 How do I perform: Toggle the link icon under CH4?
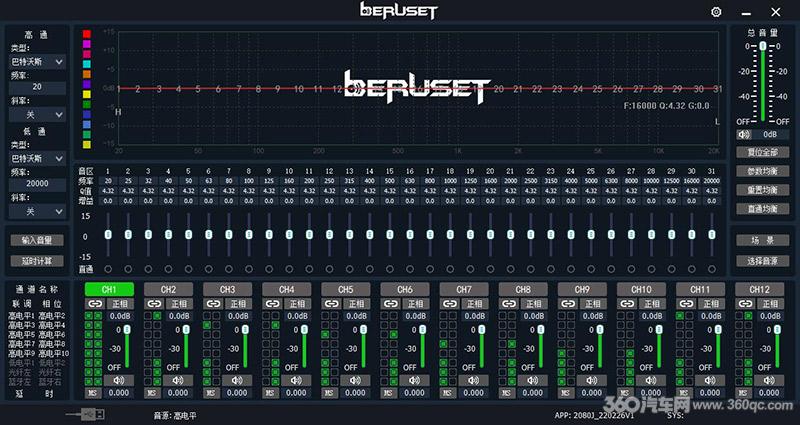(x=272, y=304)
